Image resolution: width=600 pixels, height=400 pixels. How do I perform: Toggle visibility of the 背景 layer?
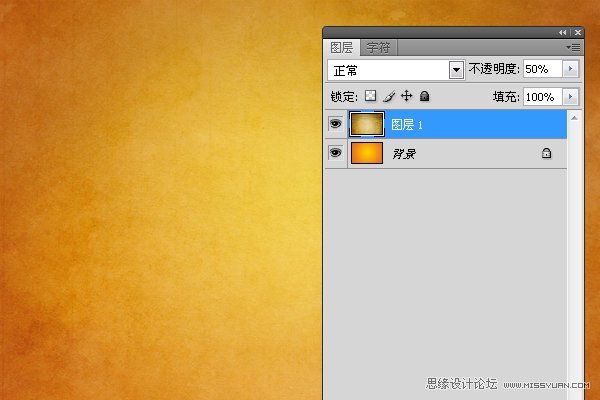(335, 153)
